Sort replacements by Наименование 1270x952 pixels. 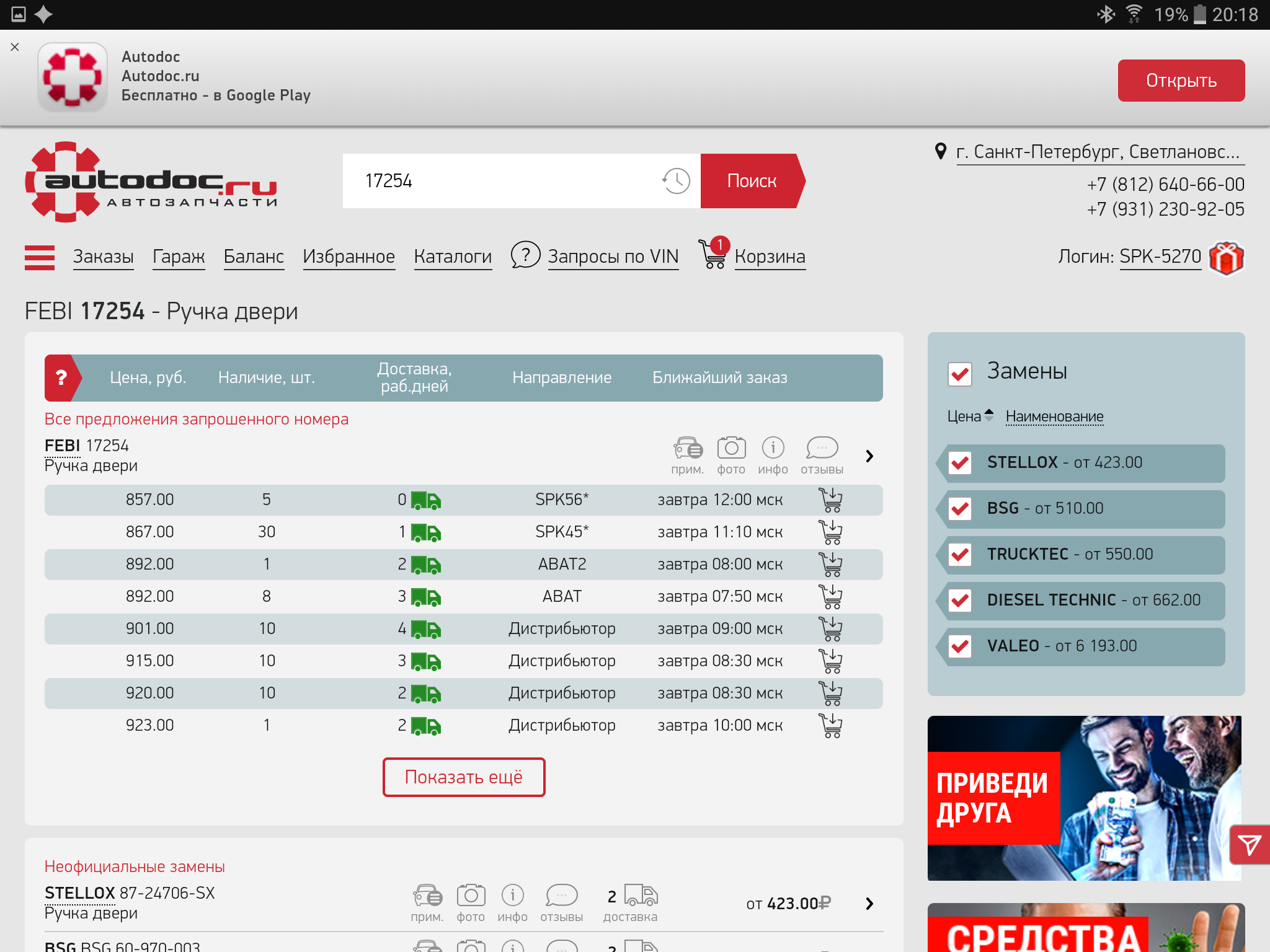(x=1054, y=416)
